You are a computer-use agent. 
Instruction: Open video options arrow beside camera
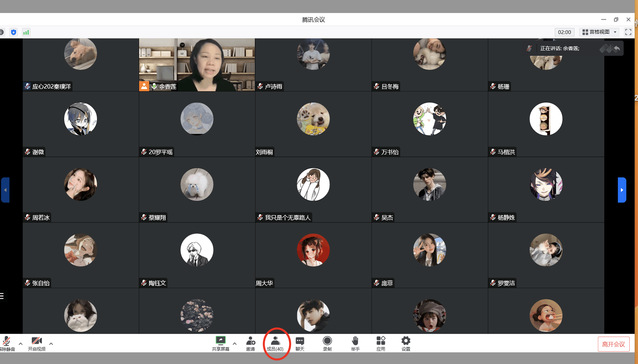51,344
